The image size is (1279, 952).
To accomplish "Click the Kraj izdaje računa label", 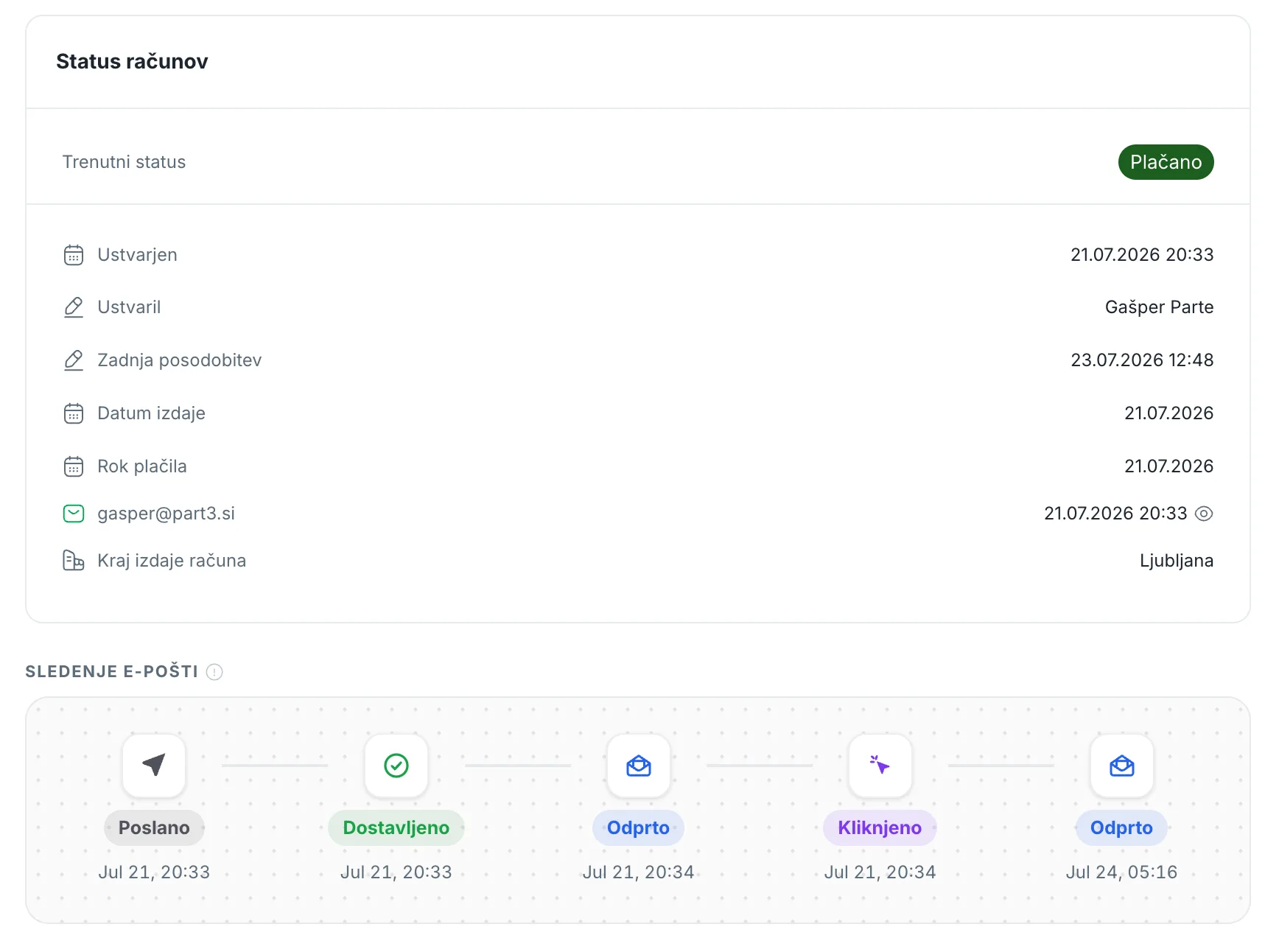I will point(172,561).
